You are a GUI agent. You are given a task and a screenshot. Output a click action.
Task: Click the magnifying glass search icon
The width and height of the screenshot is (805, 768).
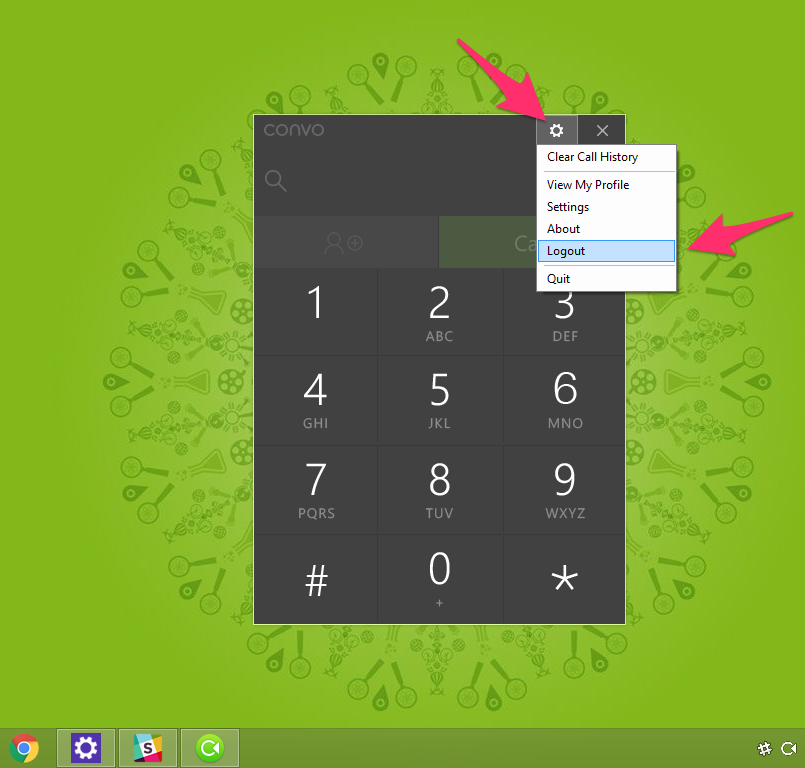276,181
